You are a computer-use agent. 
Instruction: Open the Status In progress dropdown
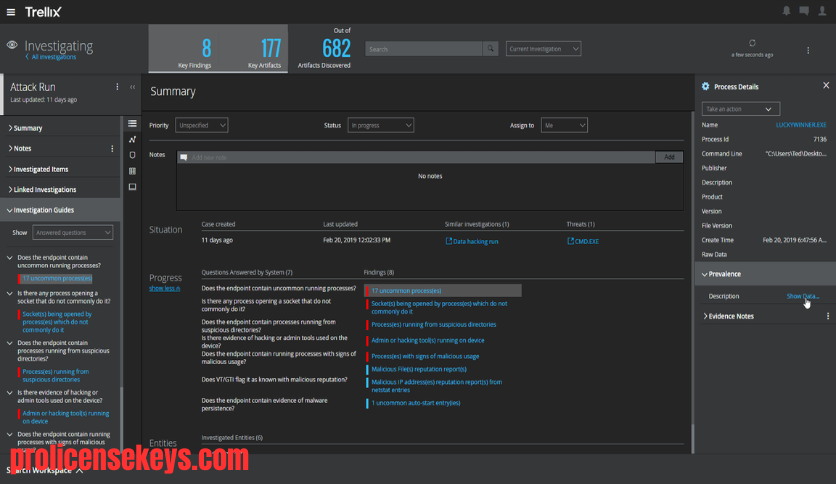[381, 125]
